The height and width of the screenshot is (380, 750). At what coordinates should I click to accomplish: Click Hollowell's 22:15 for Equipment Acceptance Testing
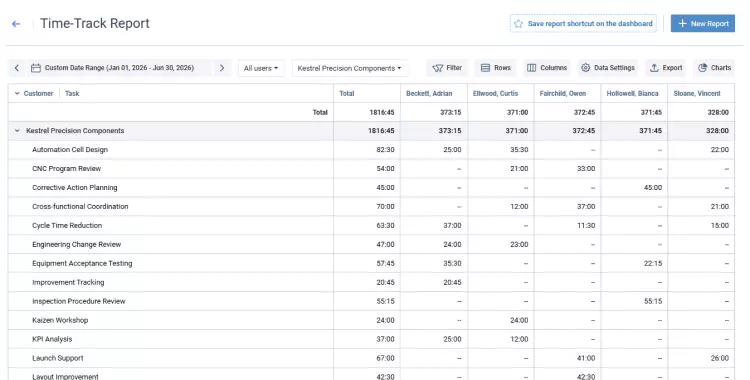pos(653,263)
